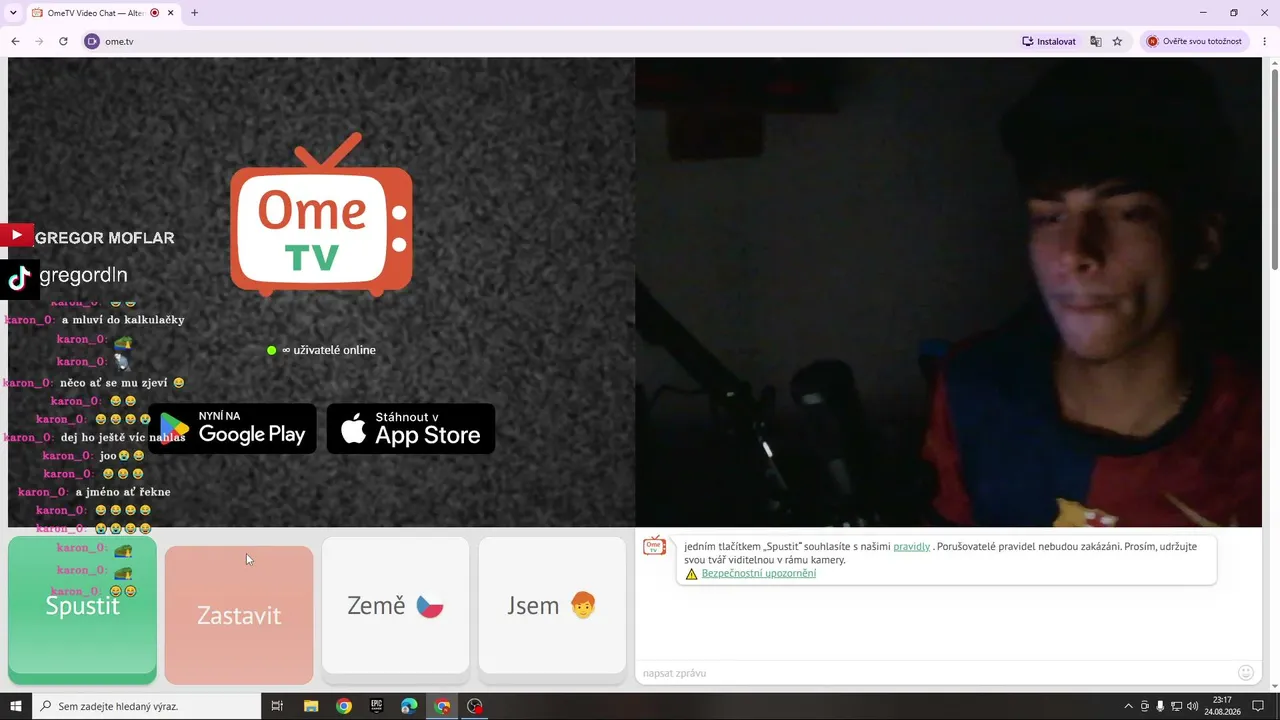Open the network tray icon
1280x720 pixels.
1176,706
